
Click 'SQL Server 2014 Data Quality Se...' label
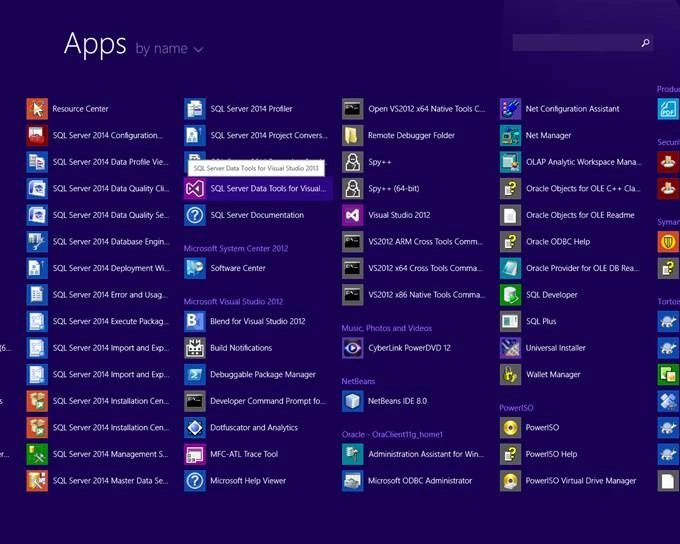pos(111,215)
